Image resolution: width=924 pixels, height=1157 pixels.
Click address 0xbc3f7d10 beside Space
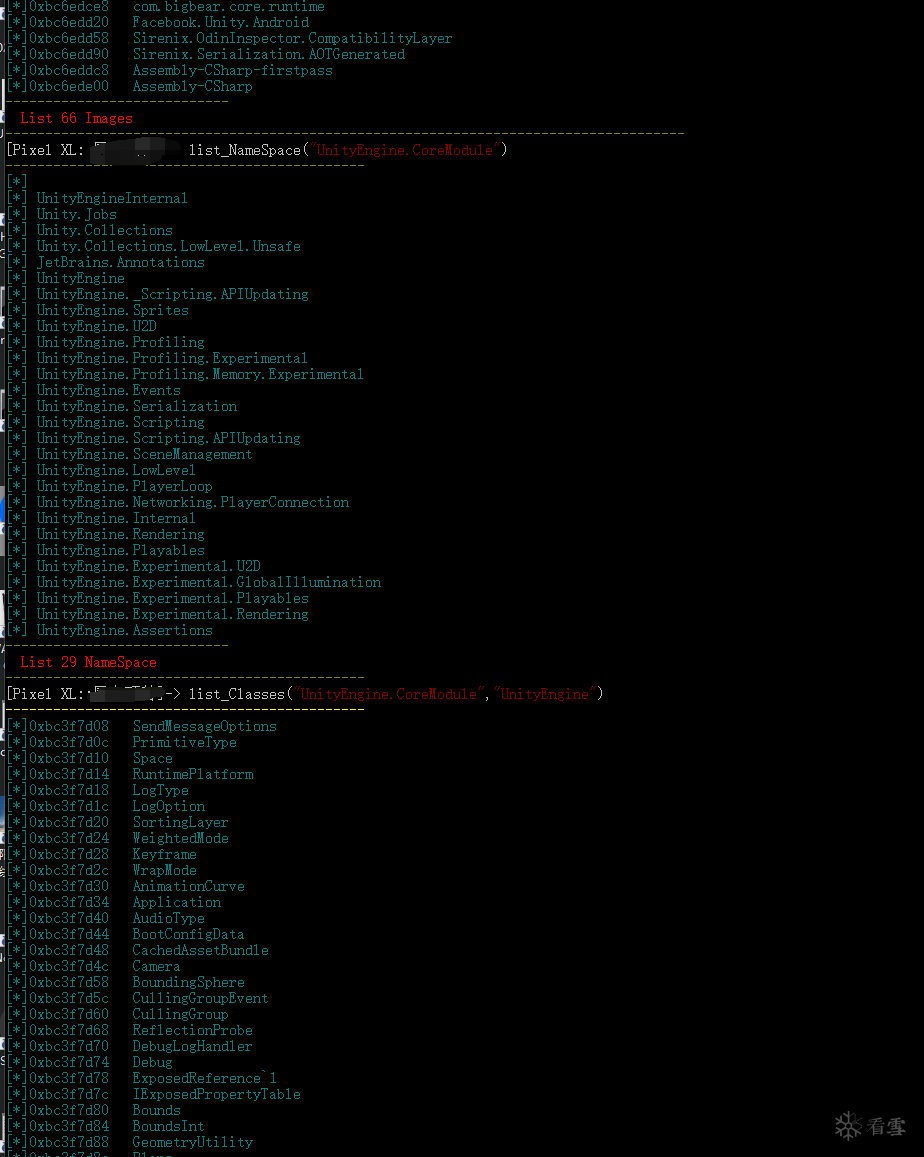[69, 759]
